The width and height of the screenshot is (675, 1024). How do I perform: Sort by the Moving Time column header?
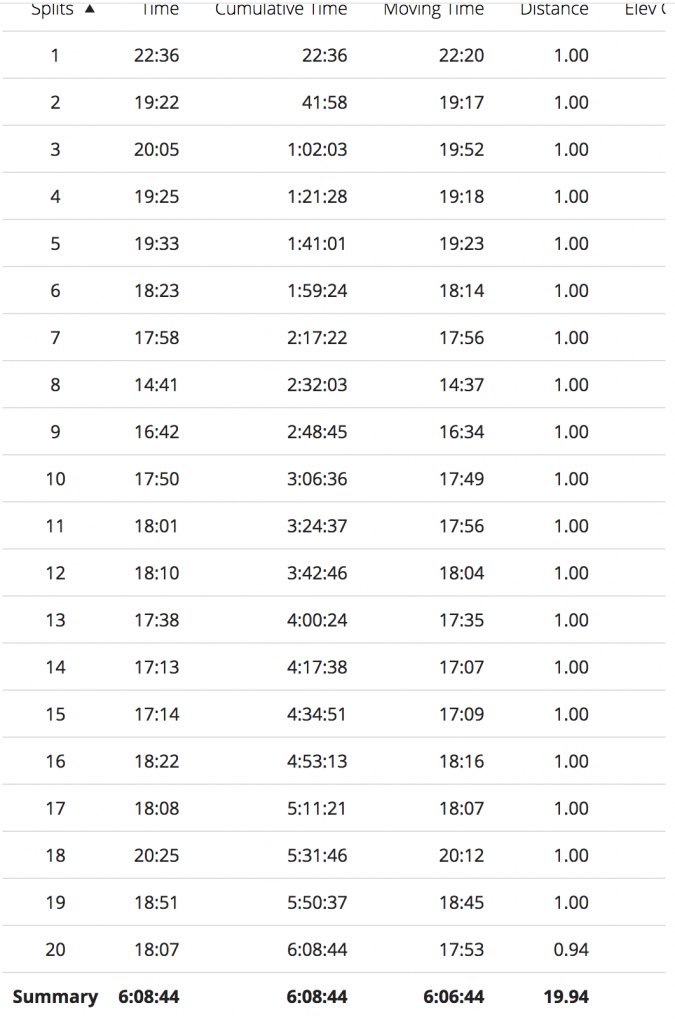(434, 8)
